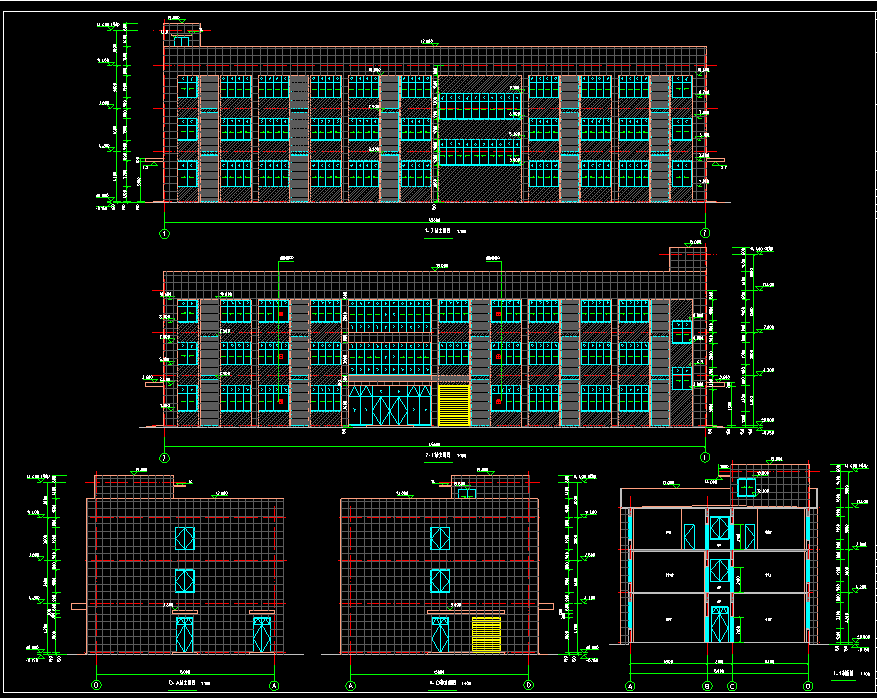Select axis bubble 1 at left of top elevation
Viewport: 877px width, 698px height.
(163, 233)
